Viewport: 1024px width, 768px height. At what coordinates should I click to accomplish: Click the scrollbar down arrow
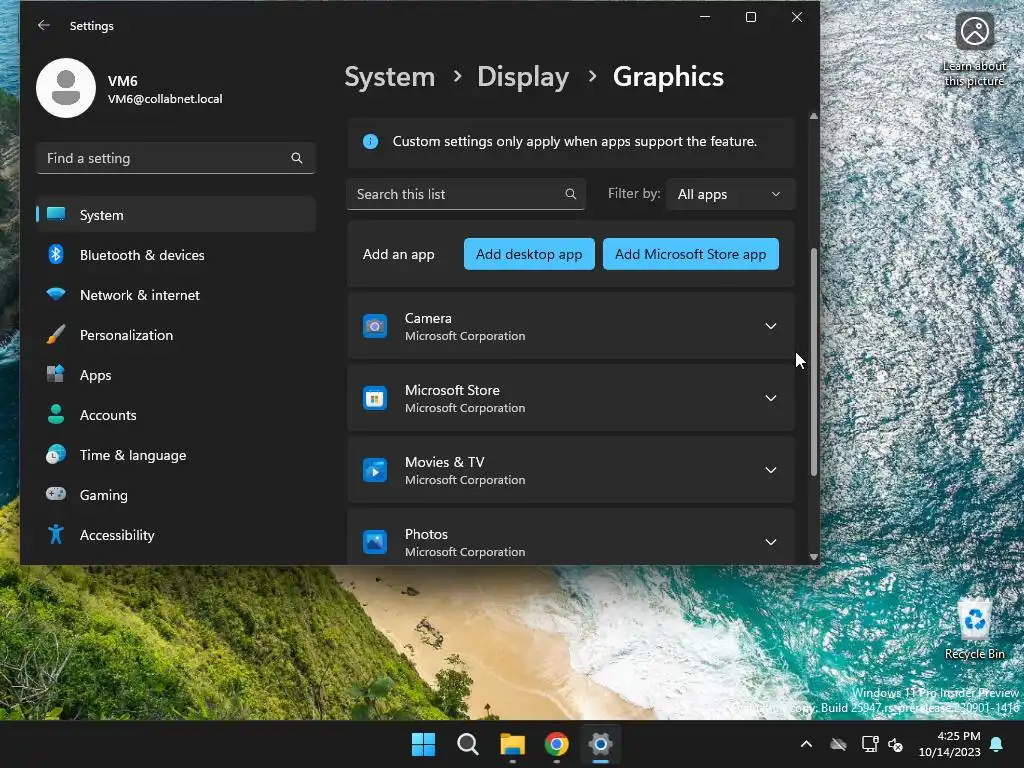click(813, 556)
